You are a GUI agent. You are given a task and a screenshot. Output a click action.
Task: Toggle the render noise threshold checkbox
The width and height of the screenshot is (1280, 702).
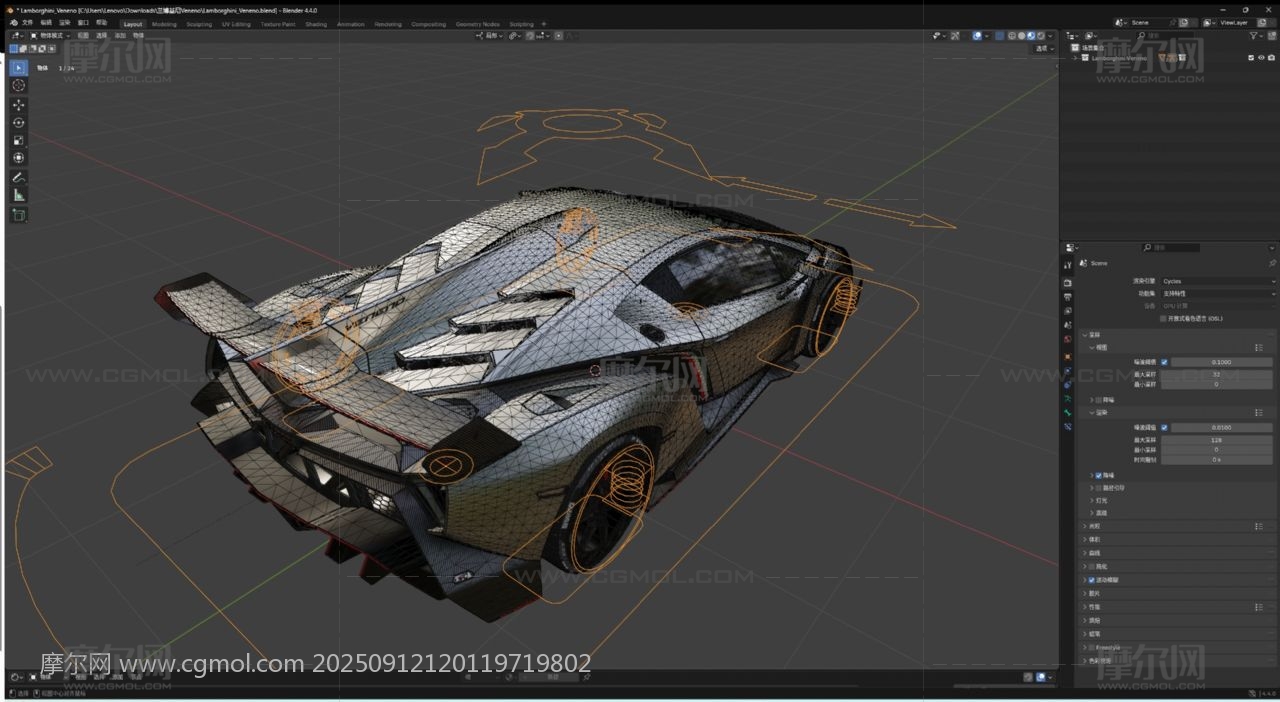pos(1164,428)
